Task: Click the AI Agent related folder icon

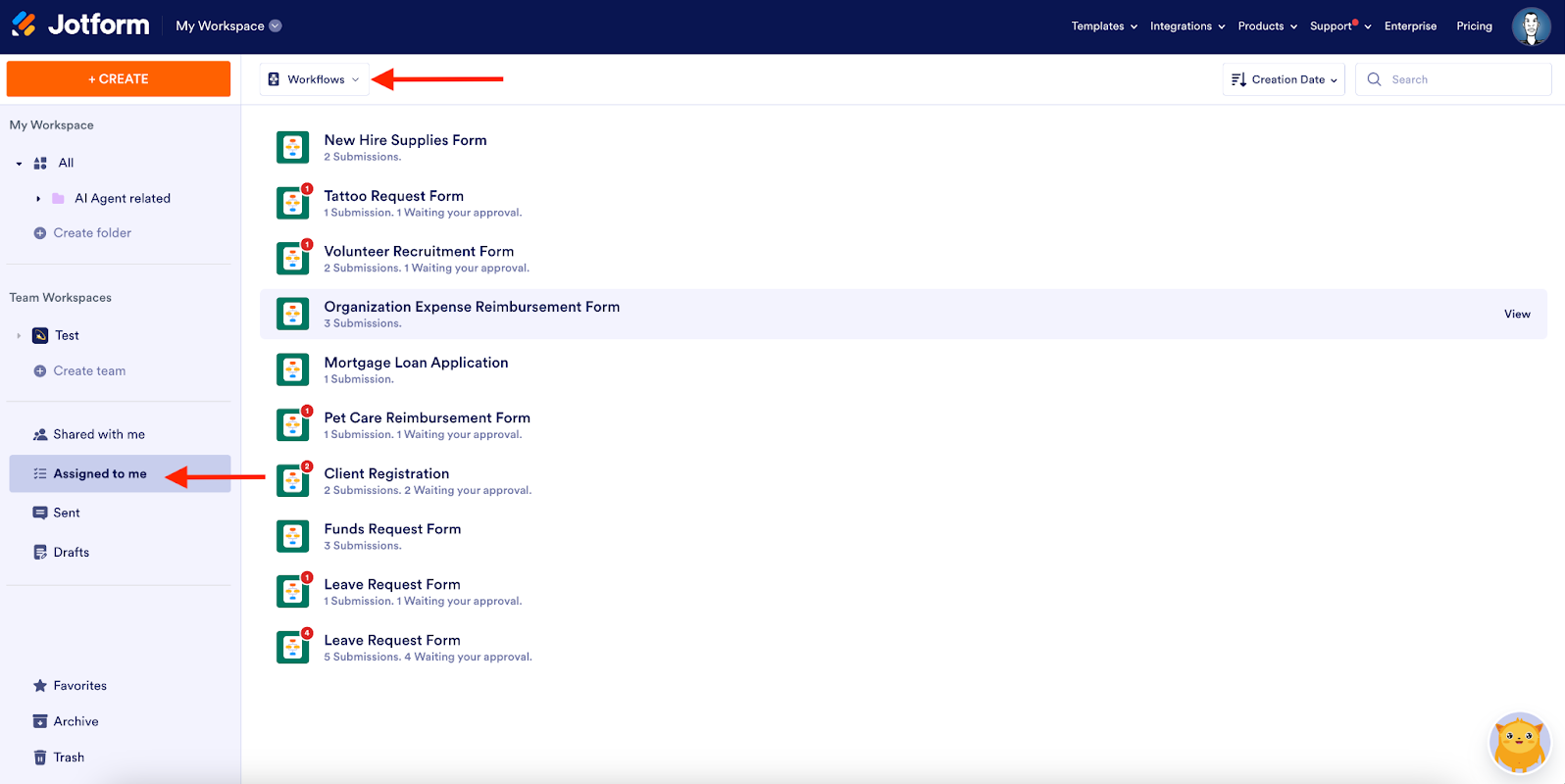Action: [x=58, y=198]
